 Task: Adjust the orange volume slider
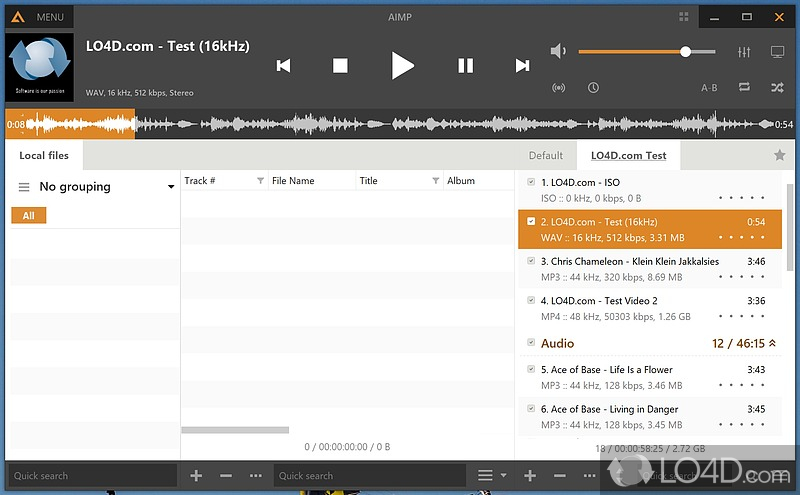point(647,52)
